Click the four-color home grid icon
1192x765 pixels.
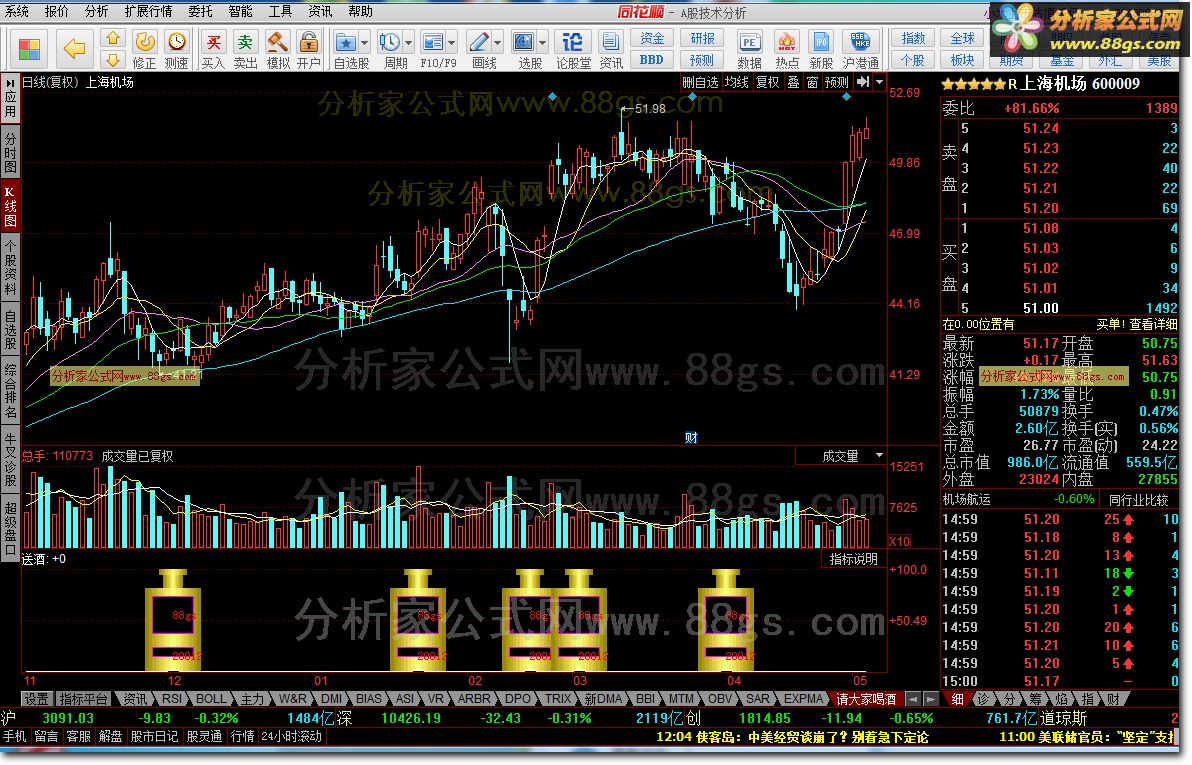coord(29,49)
